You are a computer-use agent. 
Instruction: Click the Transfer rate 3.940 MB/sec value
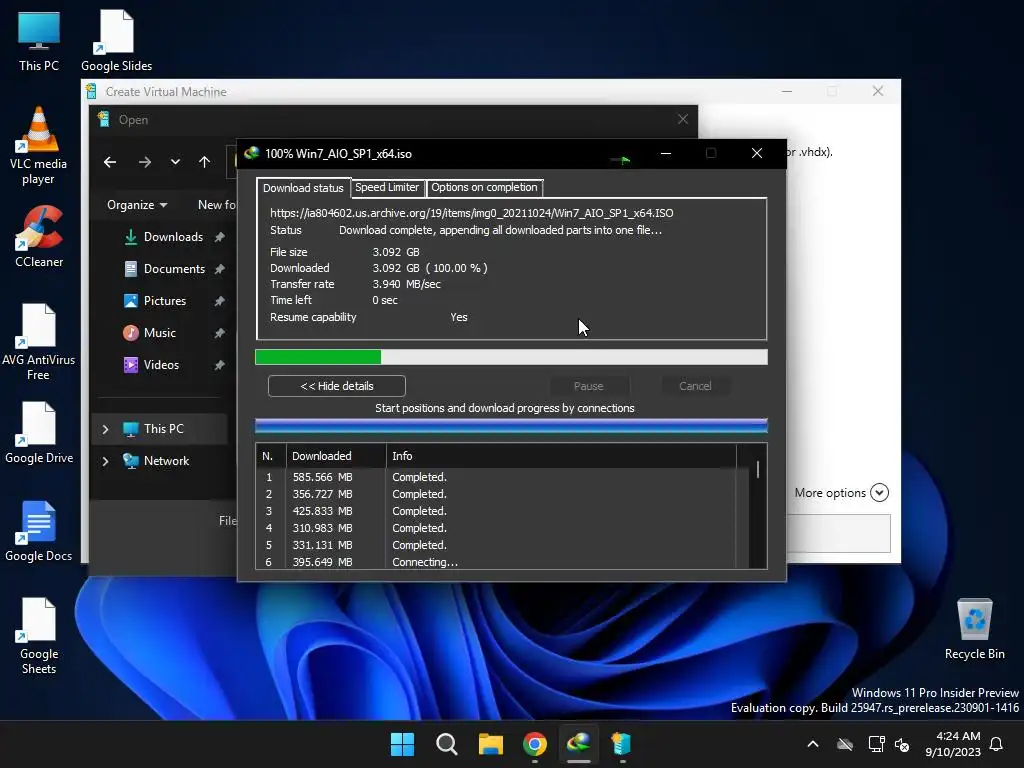click(406, 284)
